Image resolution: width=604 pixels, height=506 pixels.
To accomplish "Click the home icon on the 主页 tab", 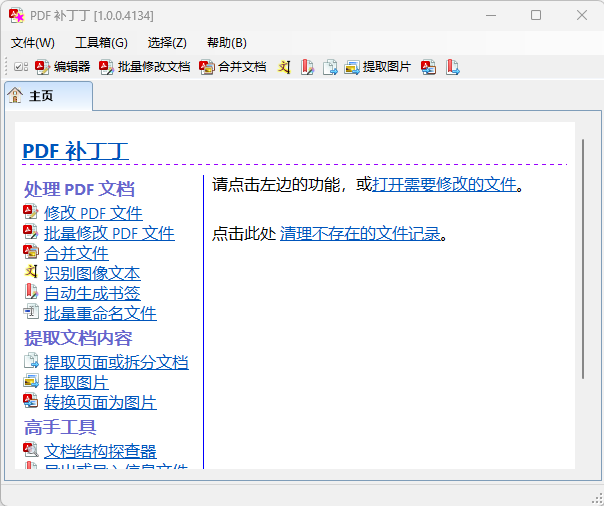I will 15,95.
